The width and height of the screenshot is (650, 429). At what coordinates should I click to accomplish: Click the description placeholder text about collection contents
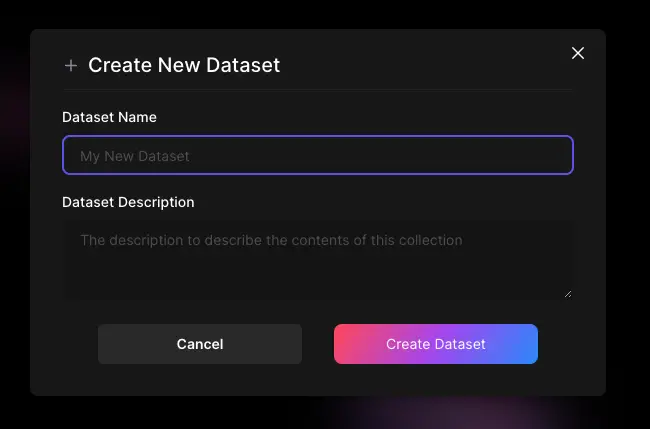click(x=271, y=240)
